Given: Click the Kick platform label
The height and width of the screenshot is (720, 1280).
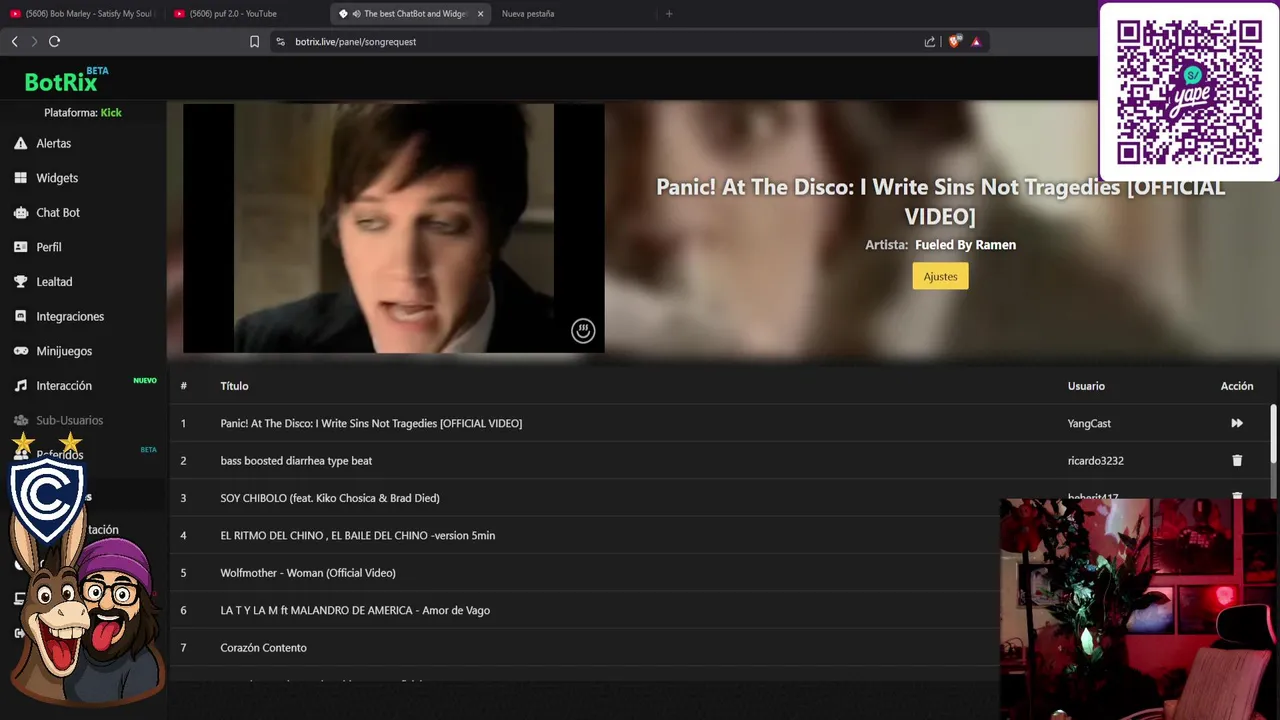Looking at the screenshot, I should [x=111, y=113].
